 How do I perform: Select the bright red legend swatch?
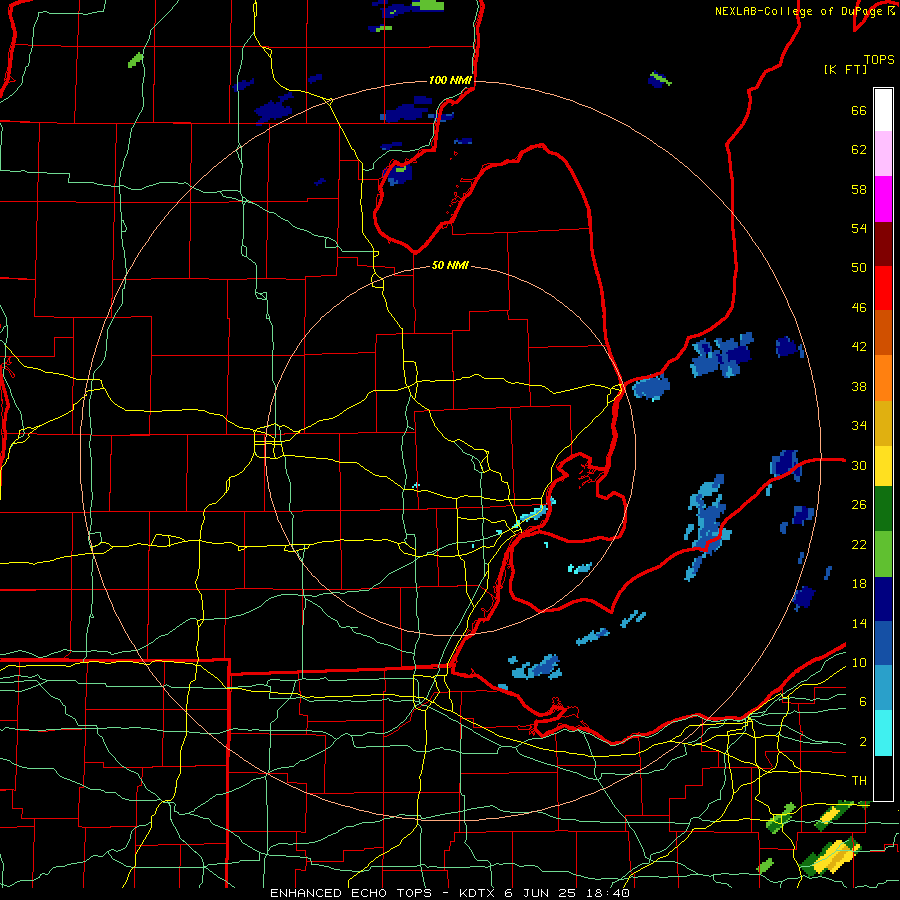click(x=883, y=288)
